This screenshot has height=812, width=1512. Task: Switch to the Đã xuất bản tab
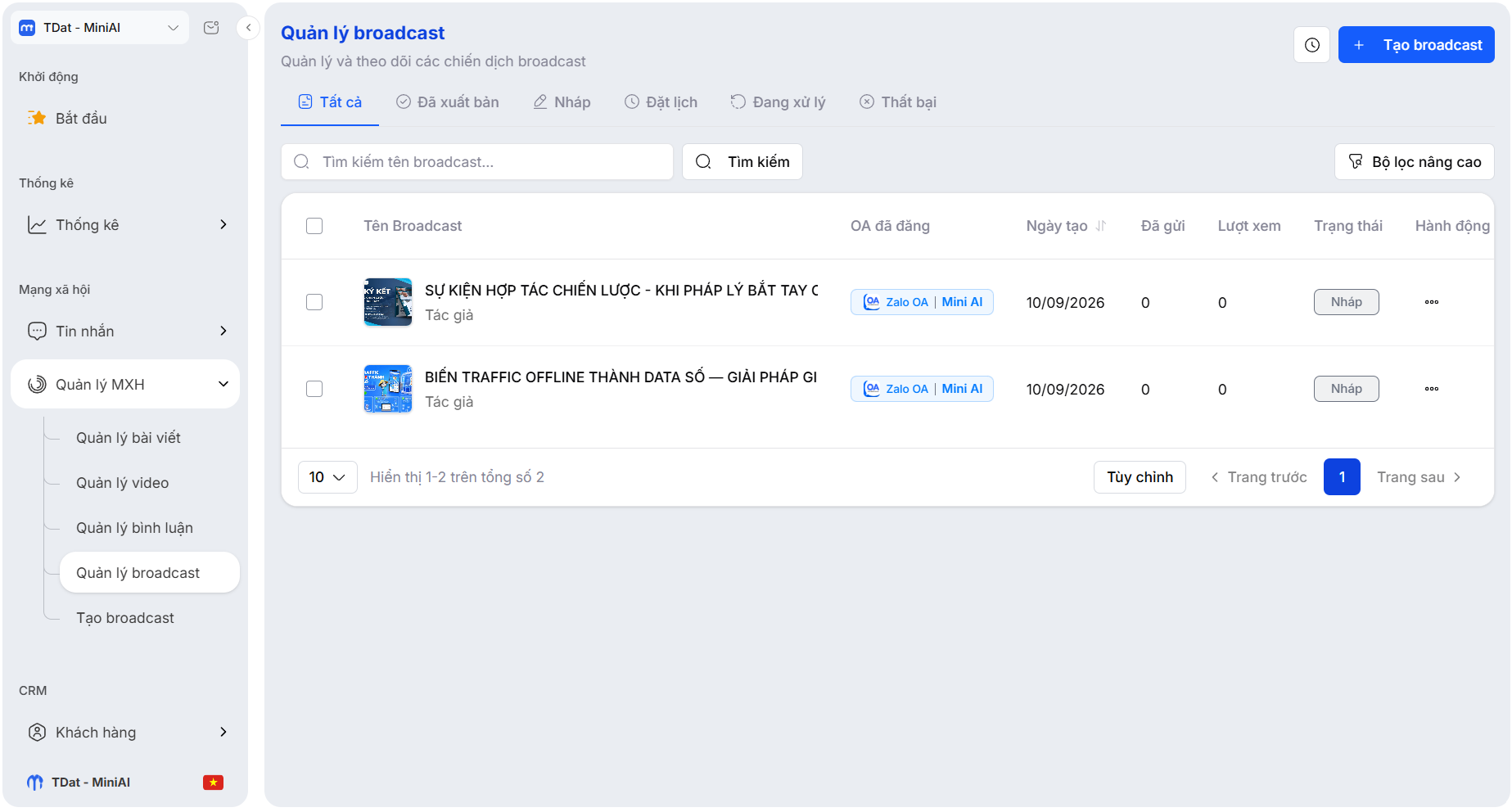447,102
